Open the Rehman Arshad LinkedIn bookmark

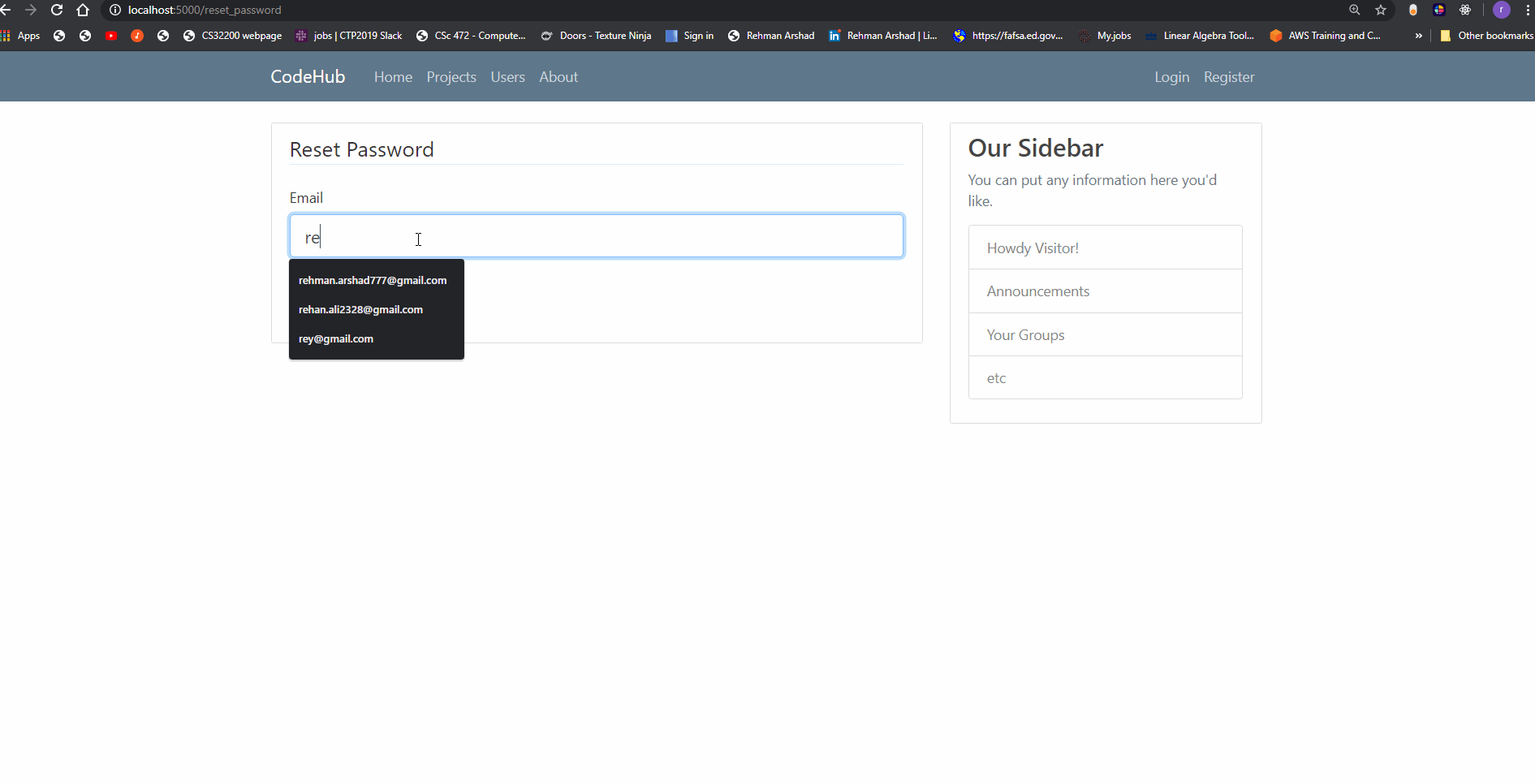883,36
